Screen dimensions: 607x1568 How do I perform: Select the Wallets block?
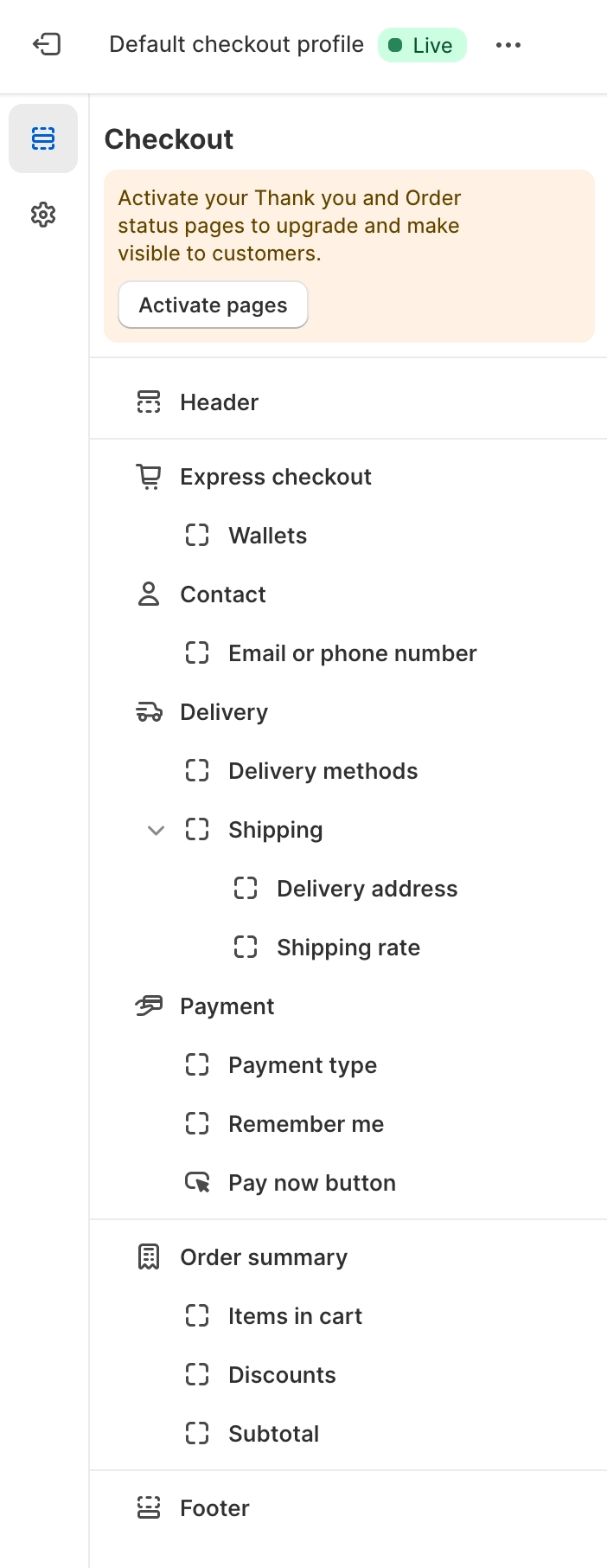pyautogui.click(x=267, y=535)
